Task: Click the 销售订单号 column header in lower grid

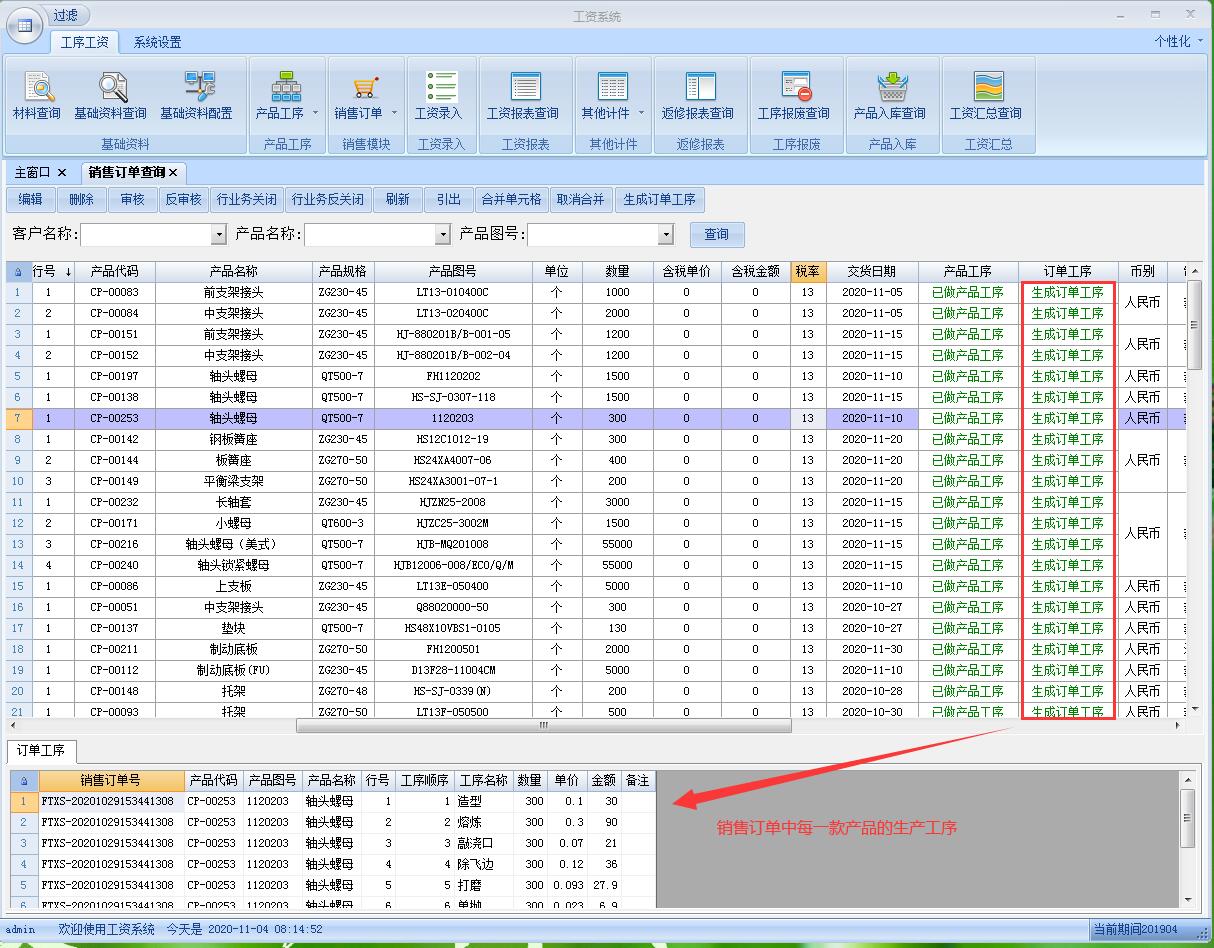Action: pyautogui.click(x=110, y=780)
